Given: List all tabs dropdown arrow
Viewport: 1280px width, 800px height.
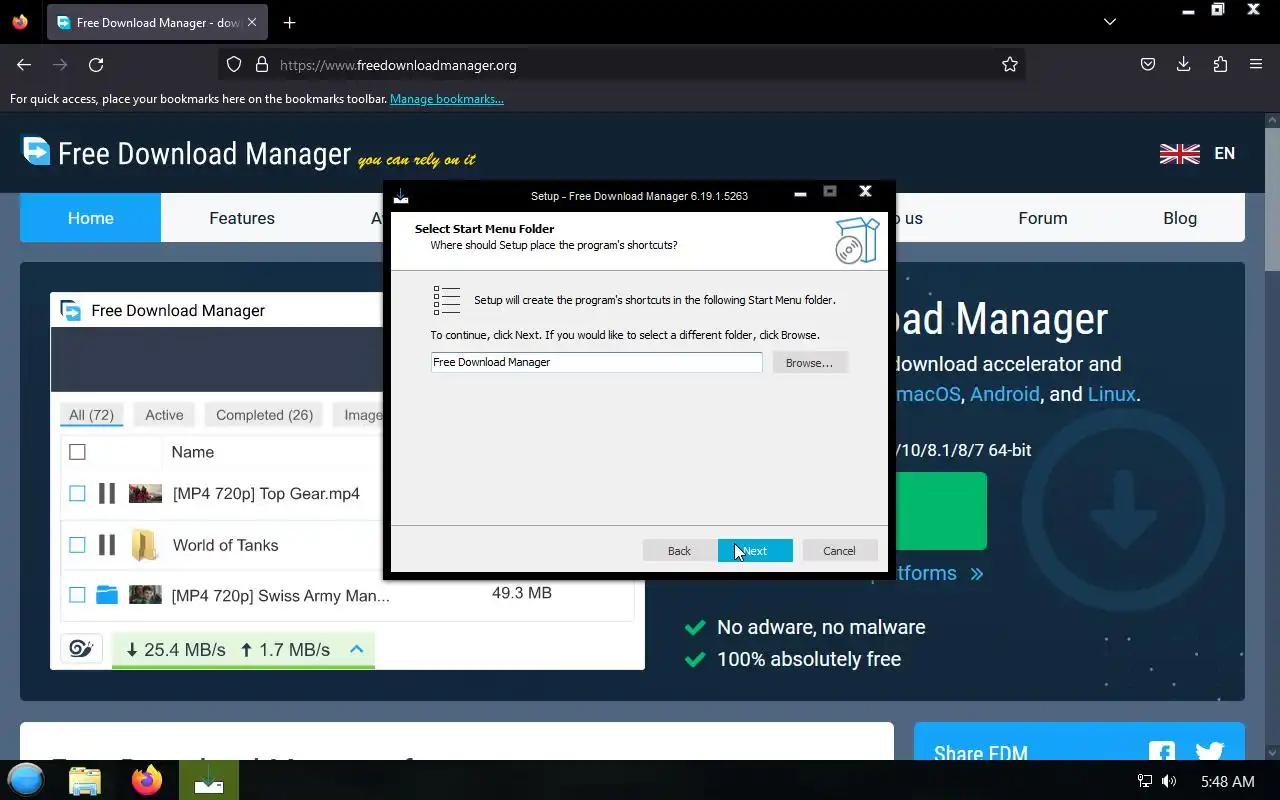Looking at the screenshot, I should point(1110,22).
